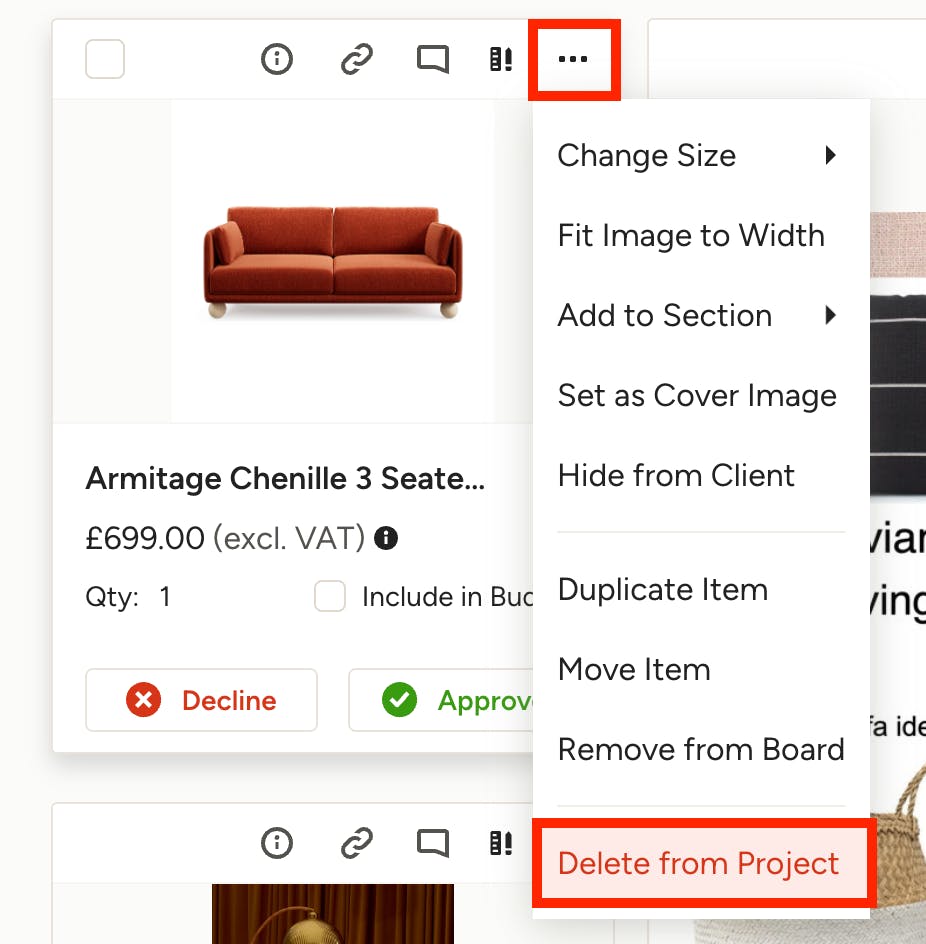
Task: Select Duplicate Item from menu
Action: click(701, 589)
